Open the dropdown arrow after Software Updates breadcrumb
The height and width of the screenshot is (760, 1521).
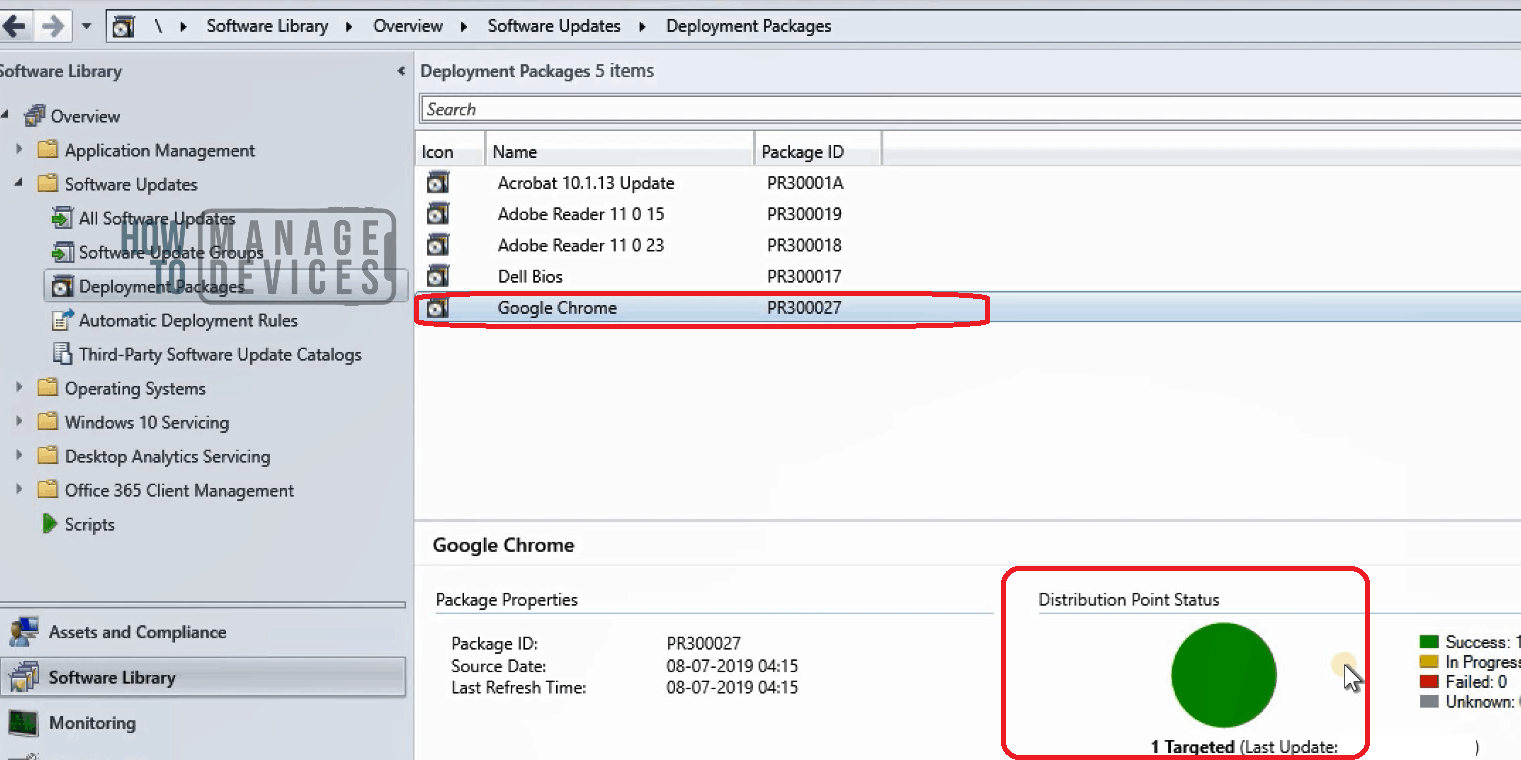click(642, 27)
